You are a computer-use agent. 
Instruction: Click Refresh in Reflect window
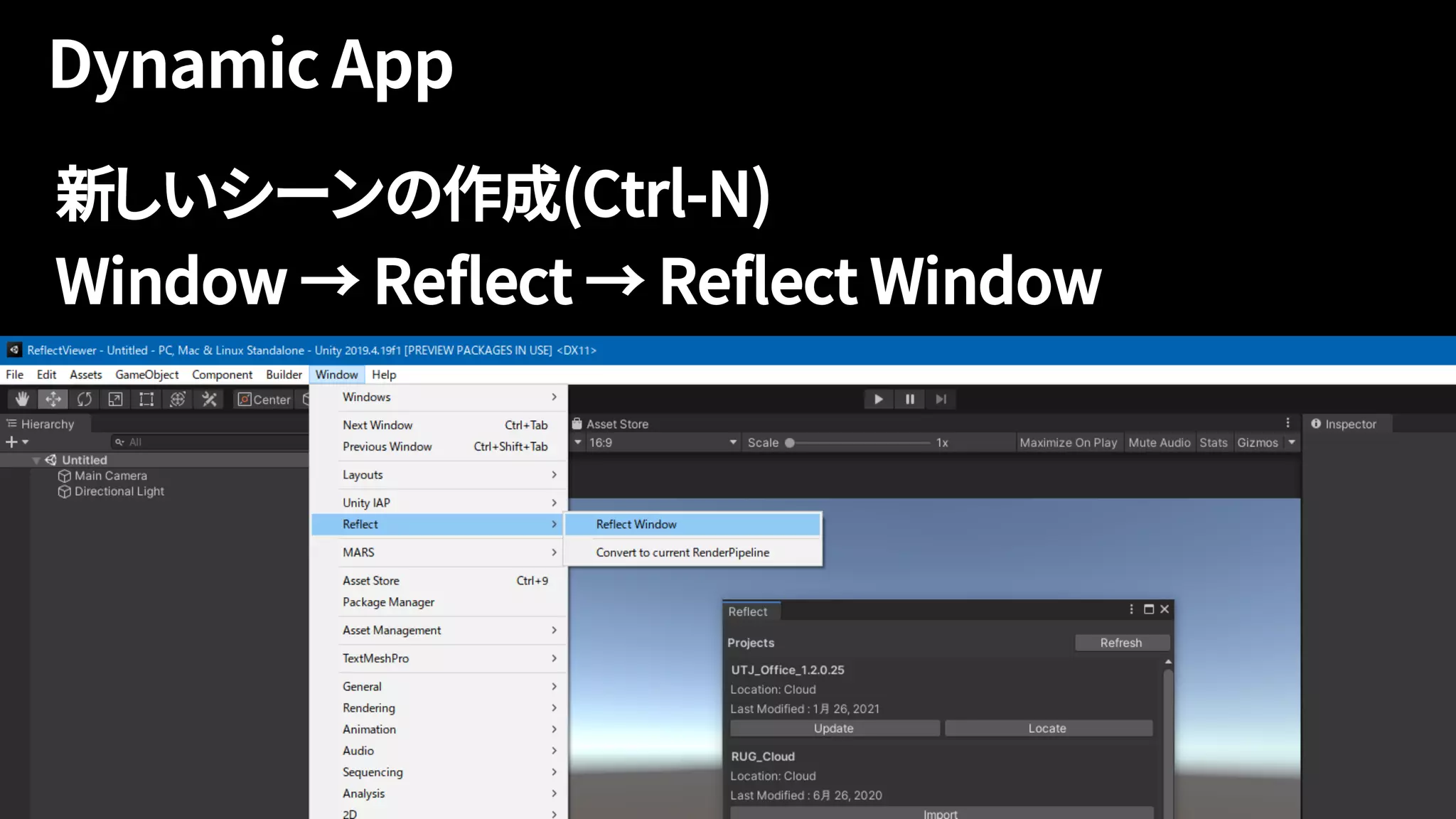click(x=1121, y=643)
